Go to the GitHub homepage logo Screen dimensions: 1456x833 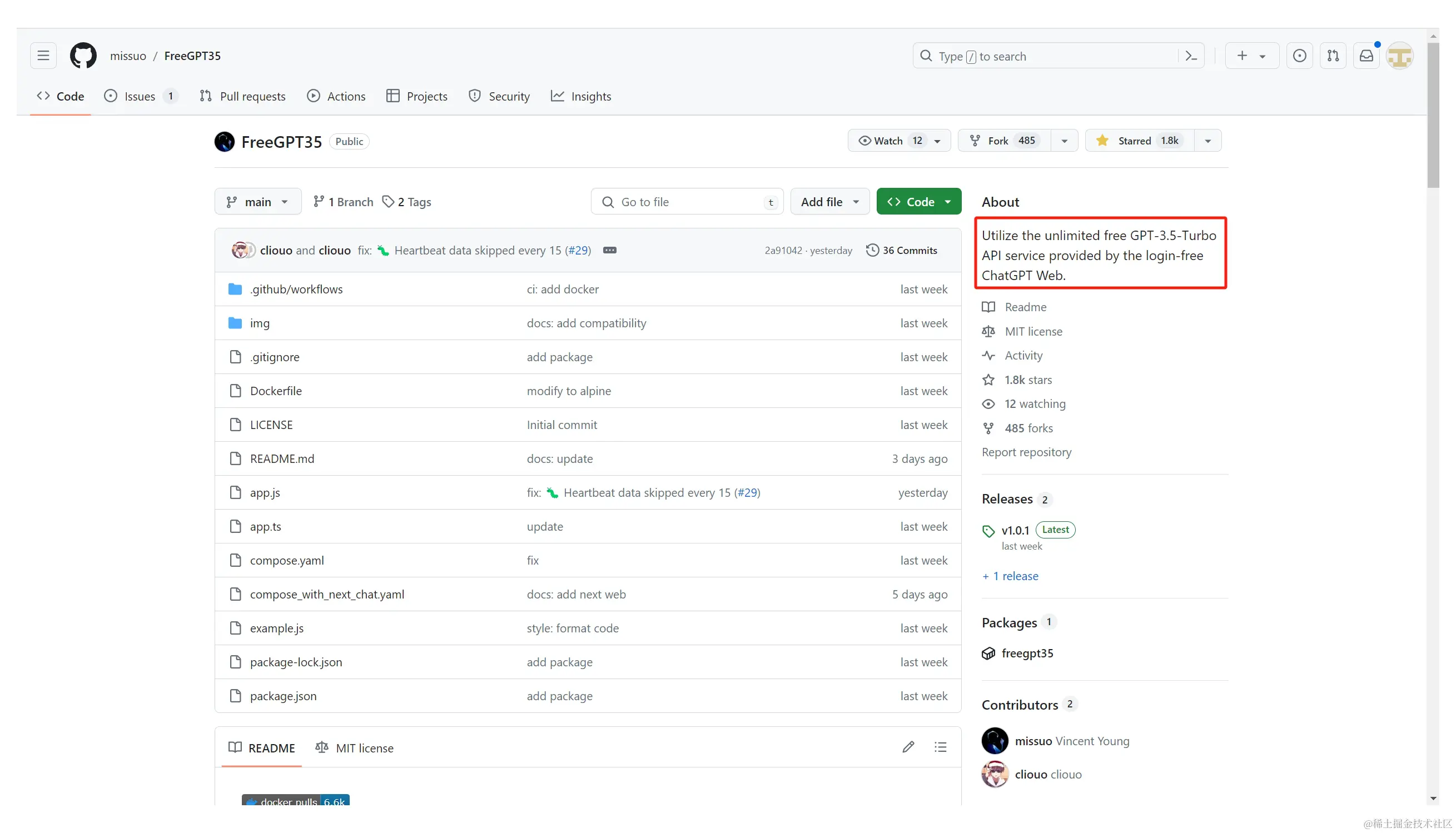[x=83, y=56]
